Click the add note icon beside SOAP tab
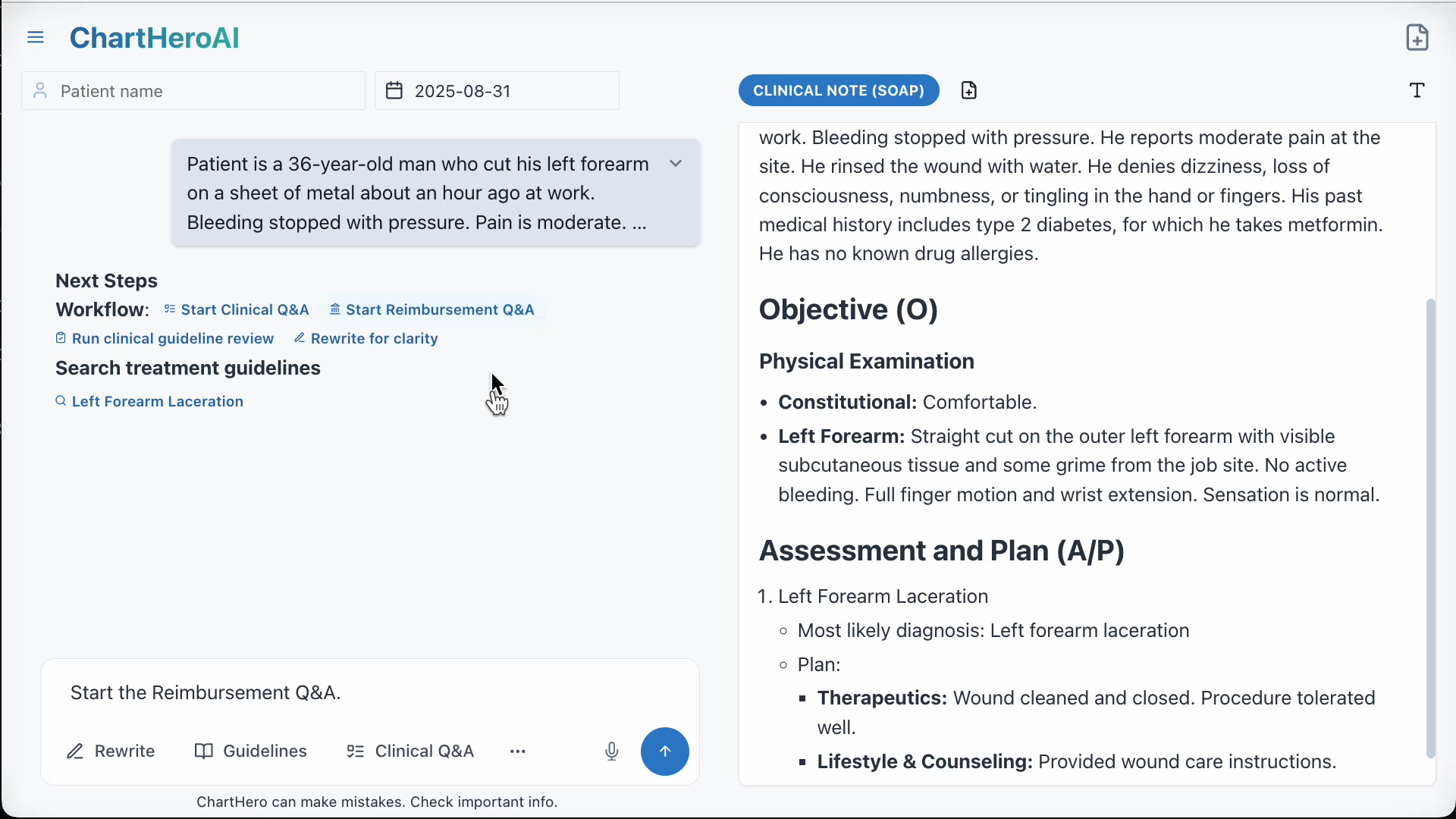This screenshot has width=1456, height=819. click(968, 90)
